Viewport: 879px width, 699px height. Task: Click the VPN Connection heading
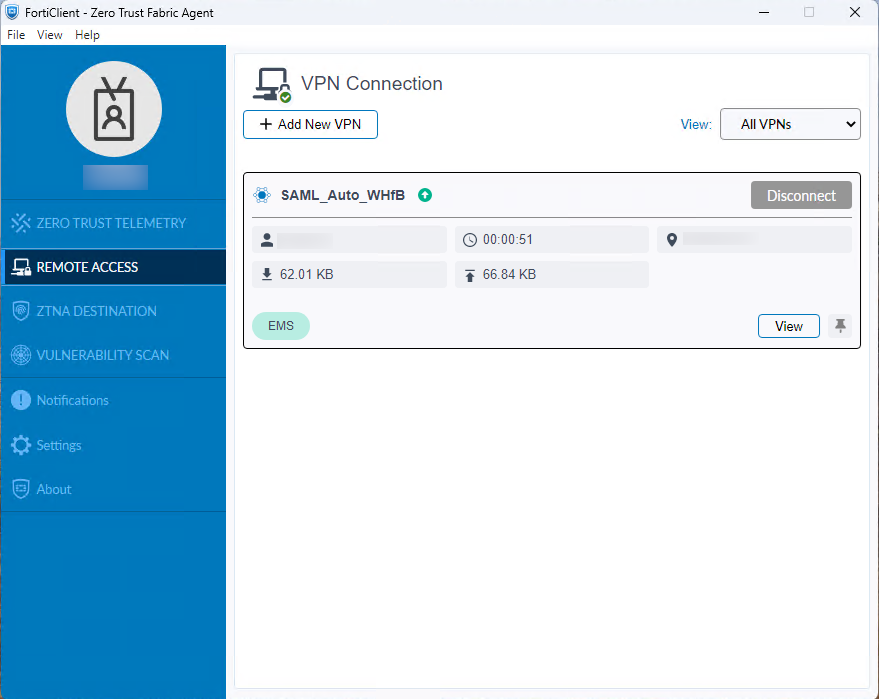(372, 84)
